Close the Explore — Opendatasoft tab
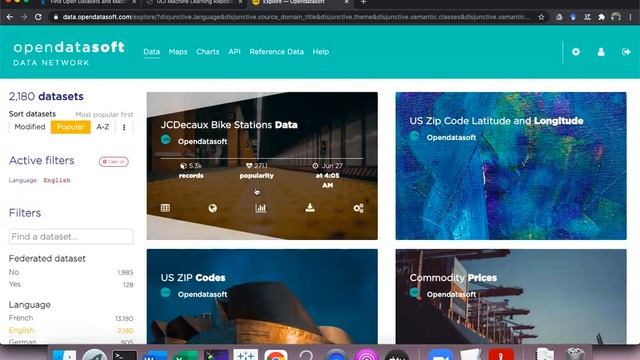Screen dimensions: 640x360 (347, 2)
